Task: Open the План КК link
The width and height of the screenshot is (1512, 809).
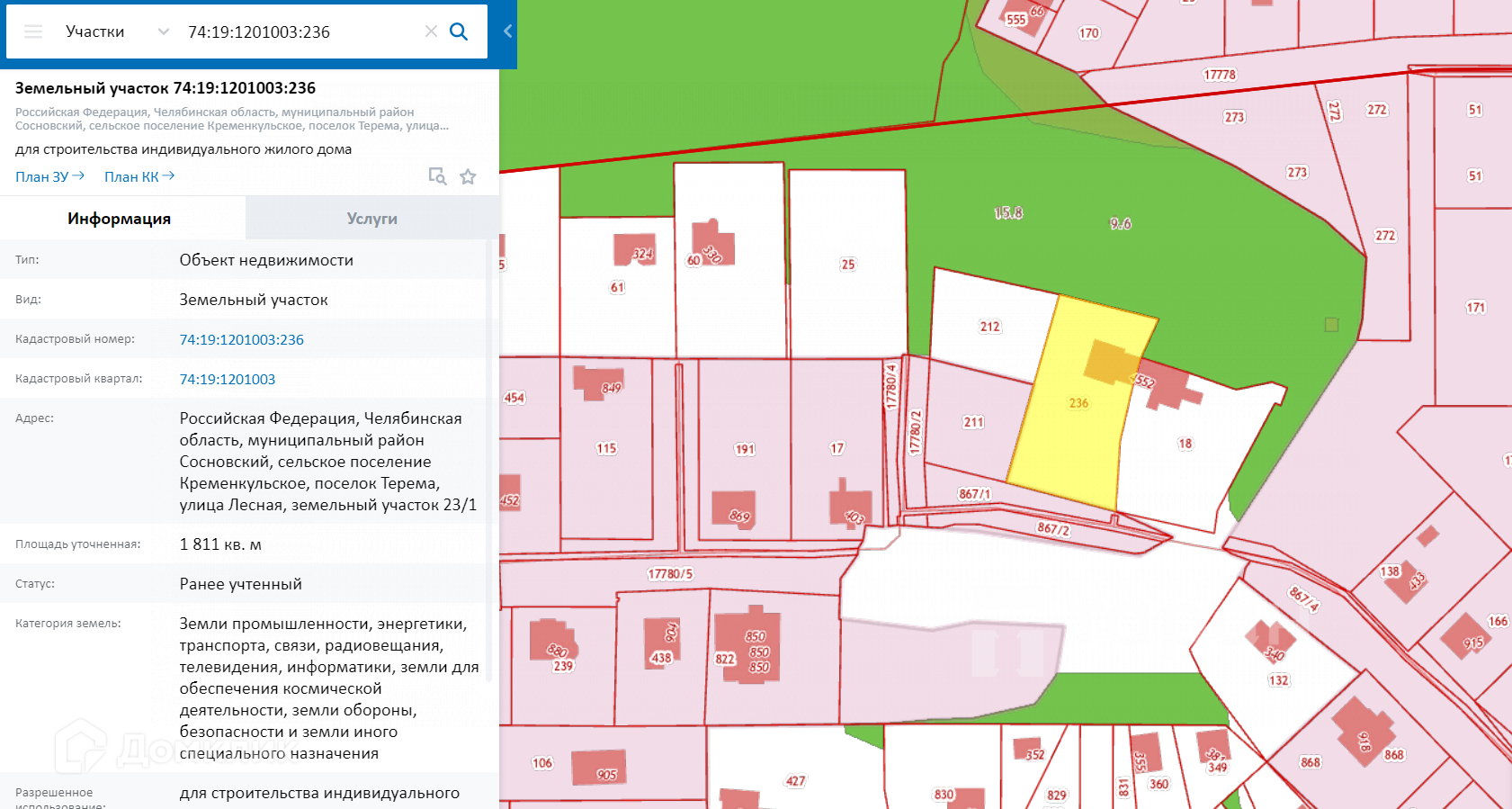Action: (139, 176)
